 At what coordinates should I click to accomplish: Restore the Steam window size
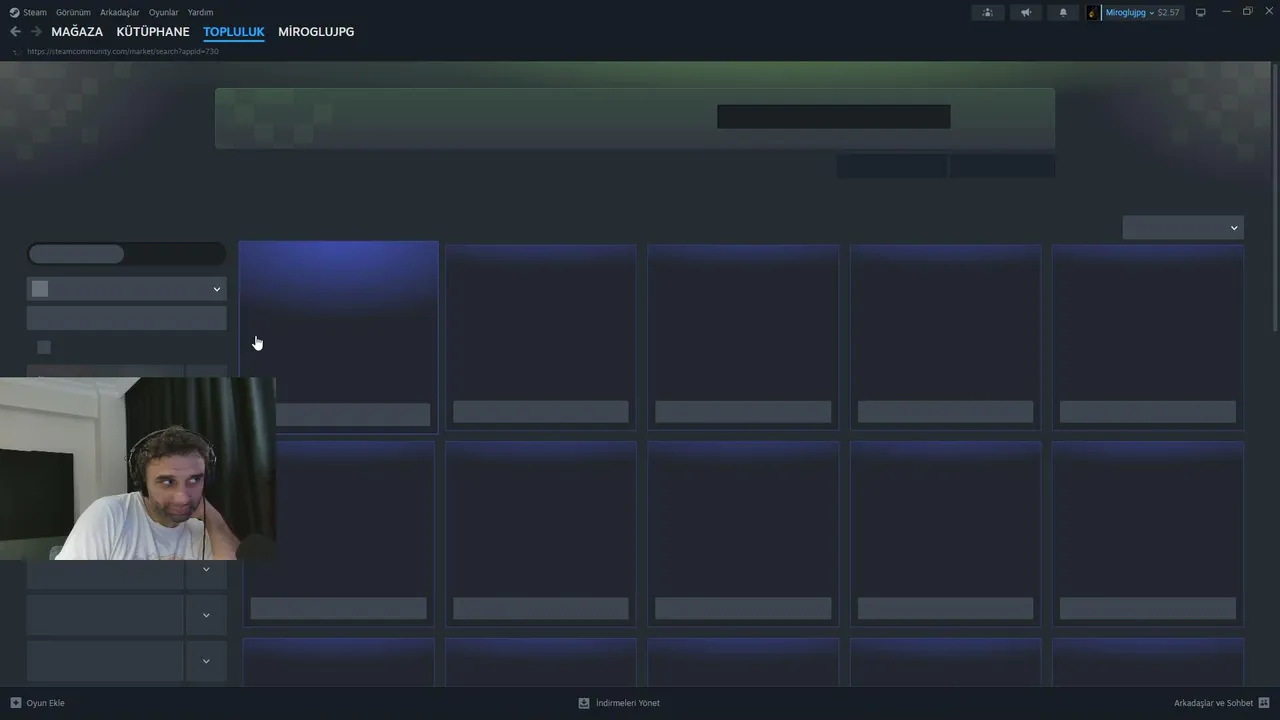[1247, 12]
